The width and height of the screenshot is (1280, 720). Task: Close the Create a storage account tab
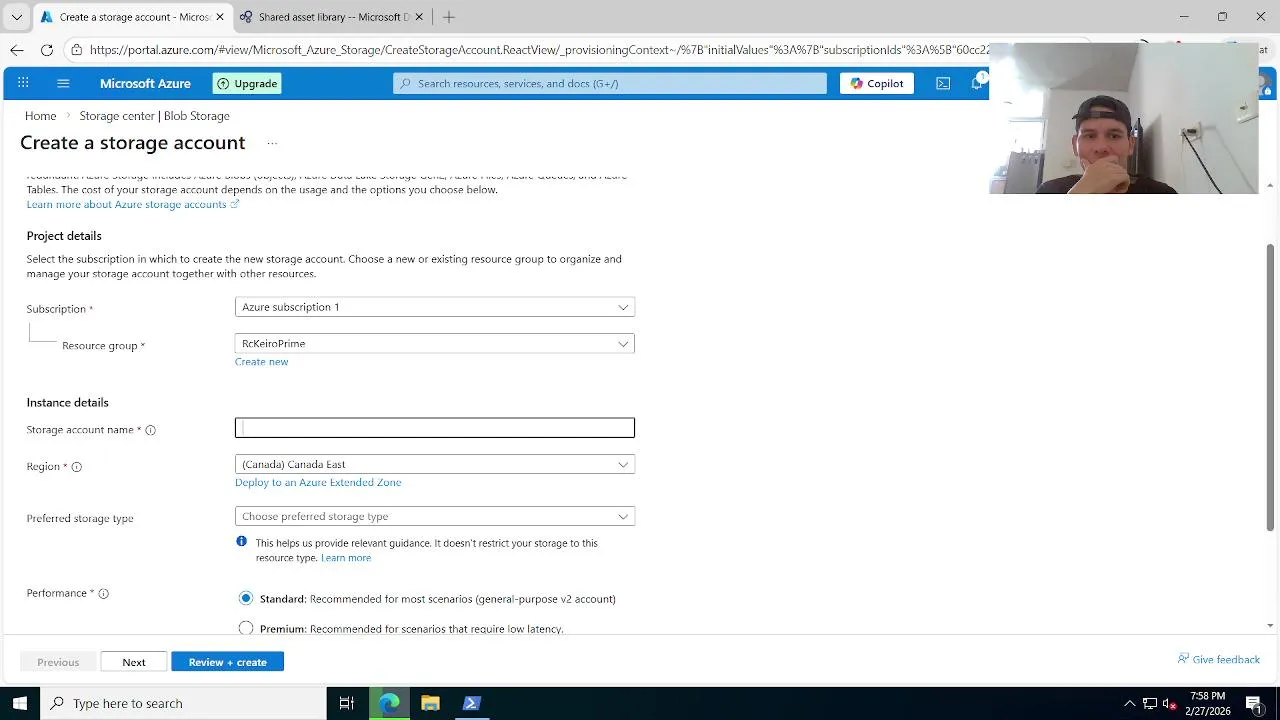(220, 17)
